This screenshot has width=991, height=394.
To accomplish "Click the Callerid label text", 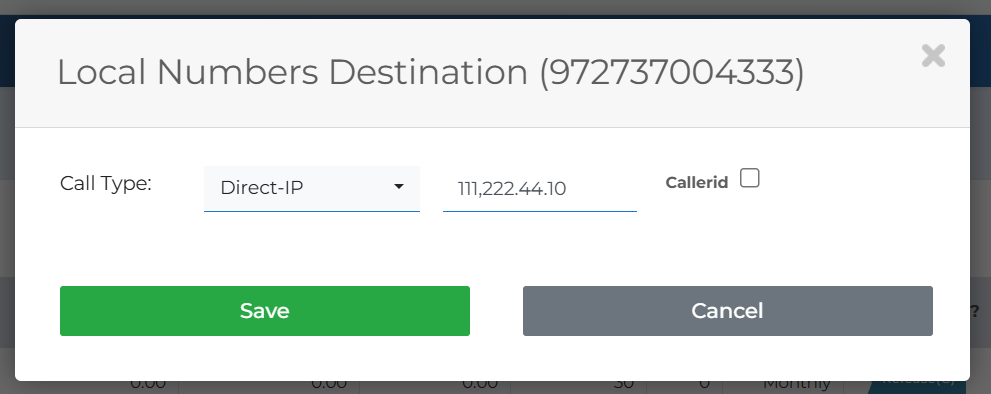I will pos(696,183).
